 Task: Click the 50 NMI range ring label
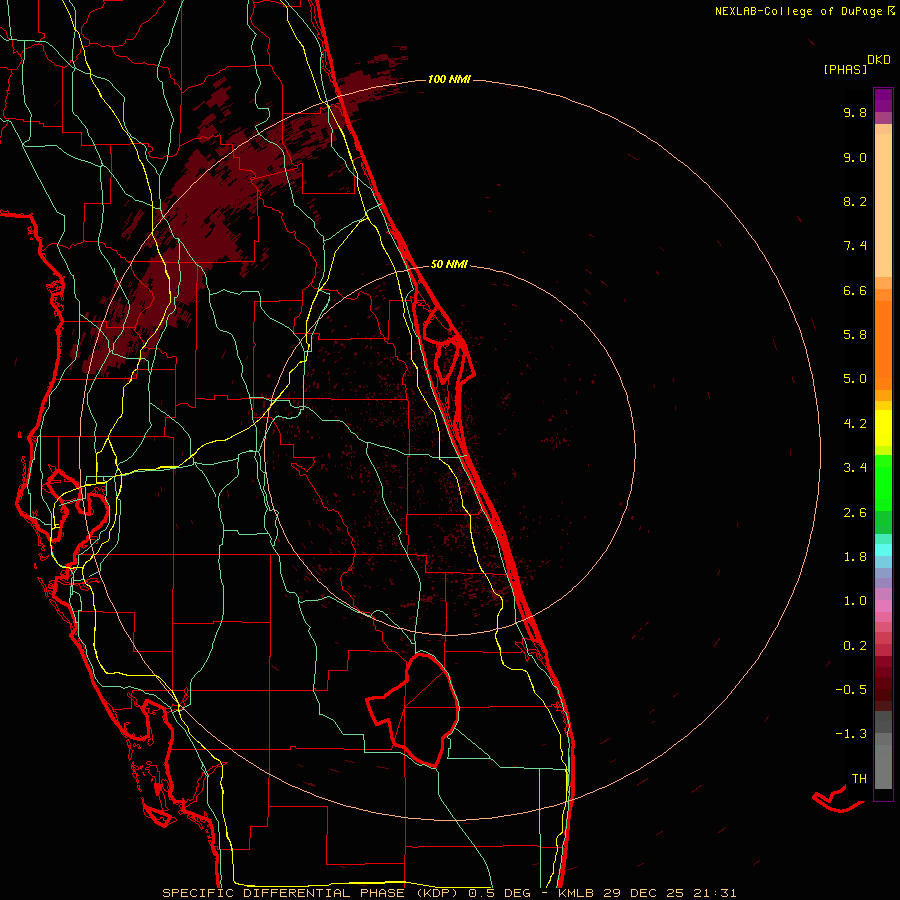coord(449,265)
